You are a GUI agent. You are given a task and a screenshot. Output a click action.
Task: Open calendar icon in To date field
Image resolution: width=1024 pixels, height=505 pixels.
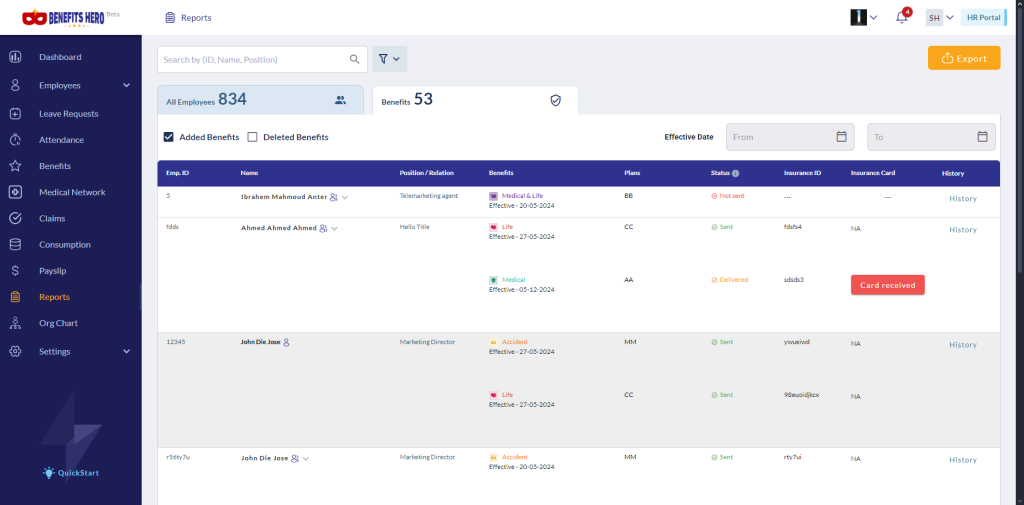(982, 137)
